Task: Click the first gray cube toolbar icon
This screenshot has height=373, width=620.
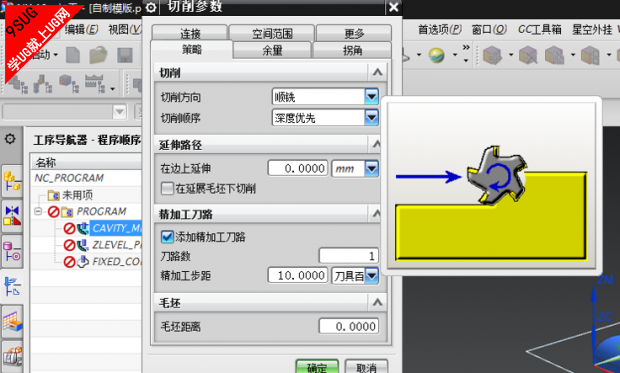Action: 492,55
